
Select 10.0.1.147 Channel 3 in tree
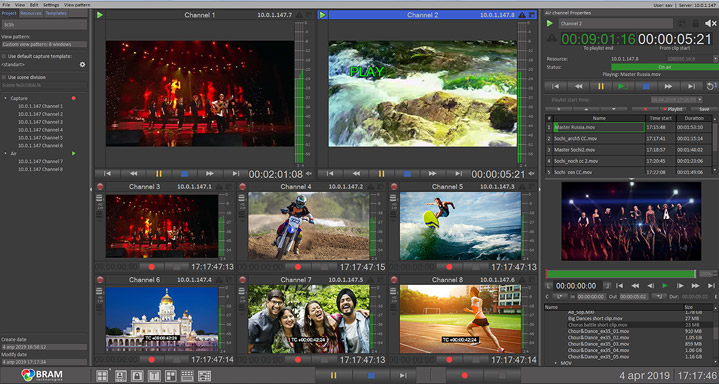40,122
